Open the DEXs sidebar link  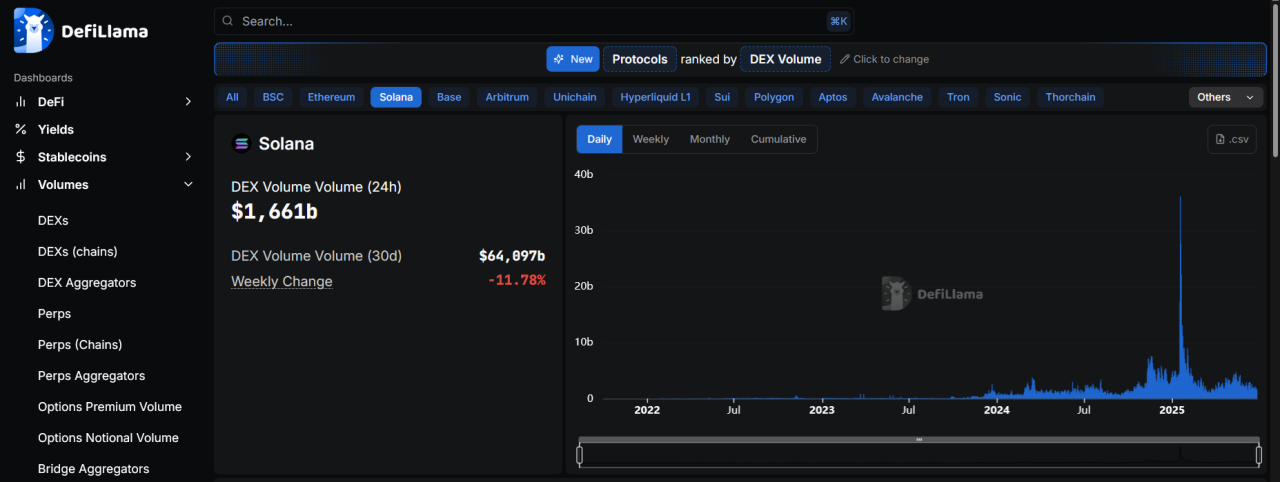point(53,220)
